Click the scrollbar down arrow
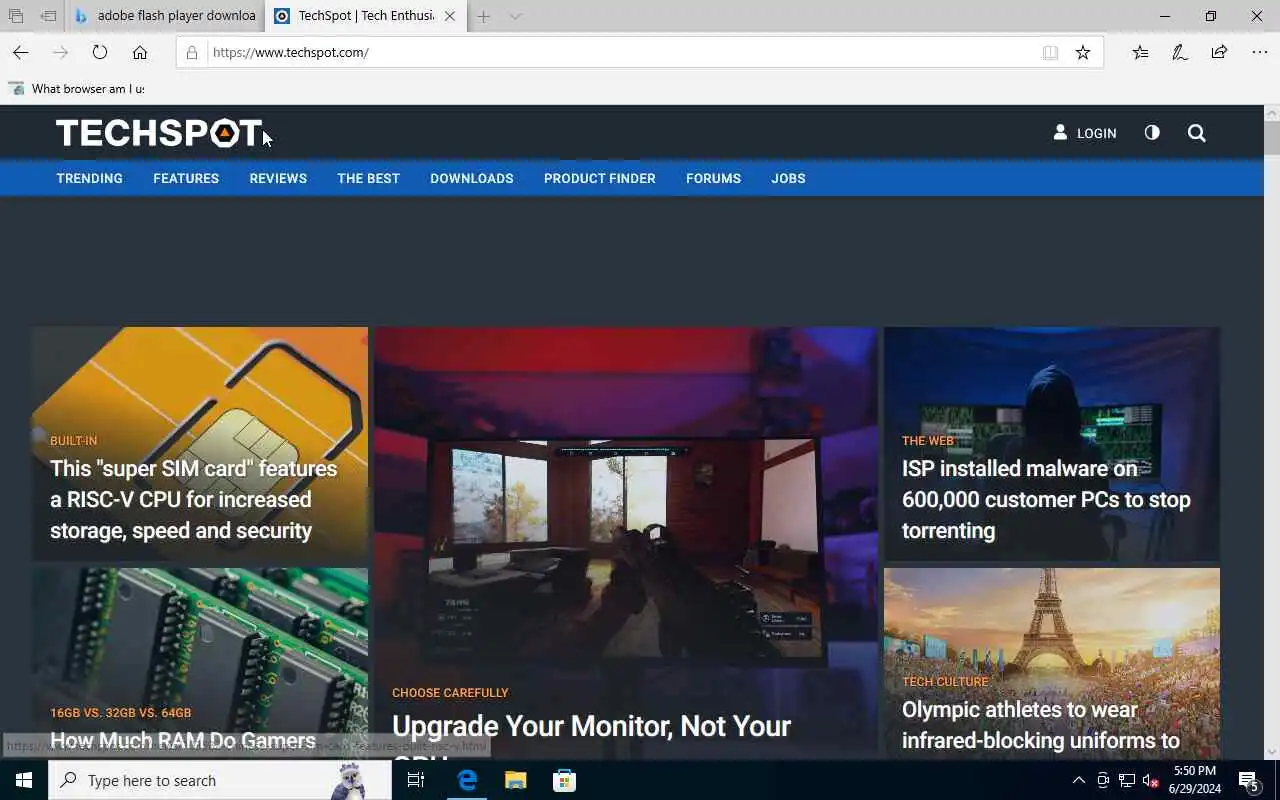 (1271, 751)
